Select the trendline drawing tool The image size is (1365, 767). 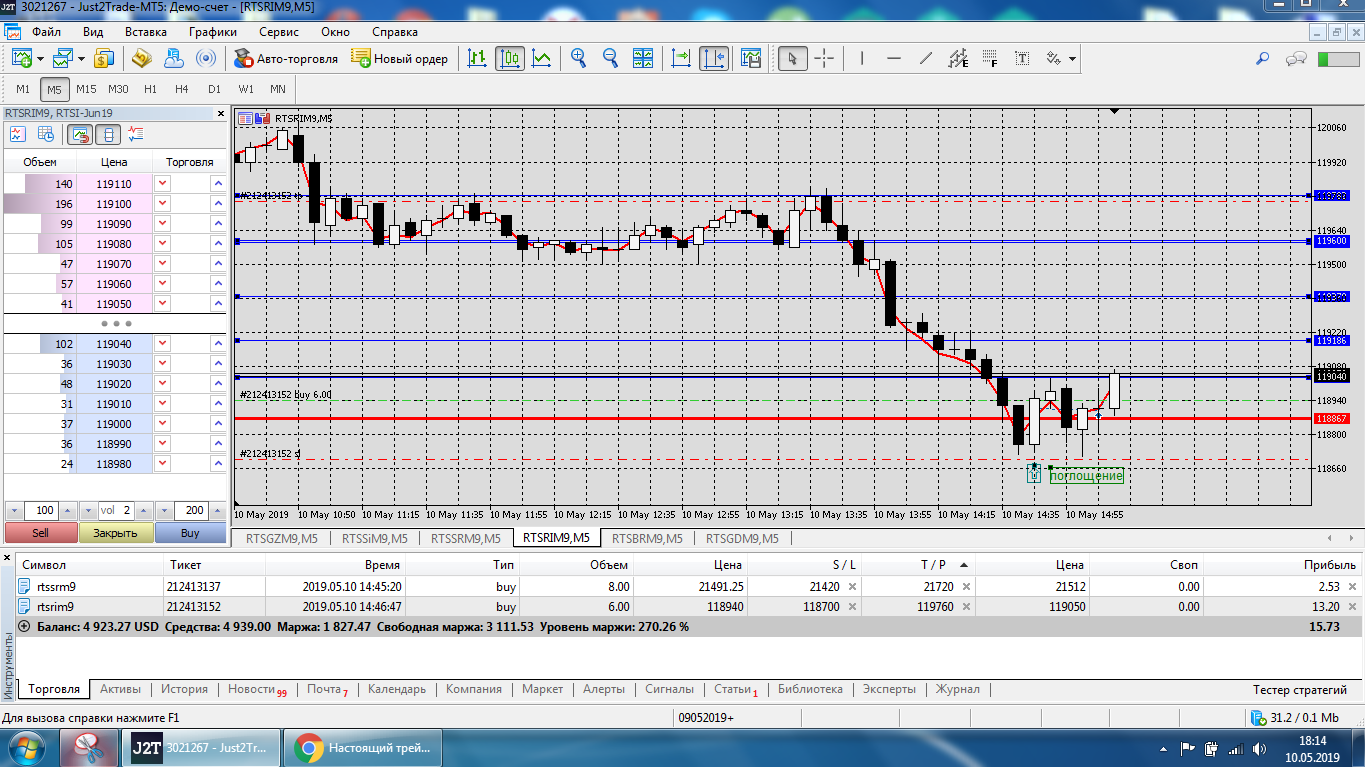click(926, 58)
